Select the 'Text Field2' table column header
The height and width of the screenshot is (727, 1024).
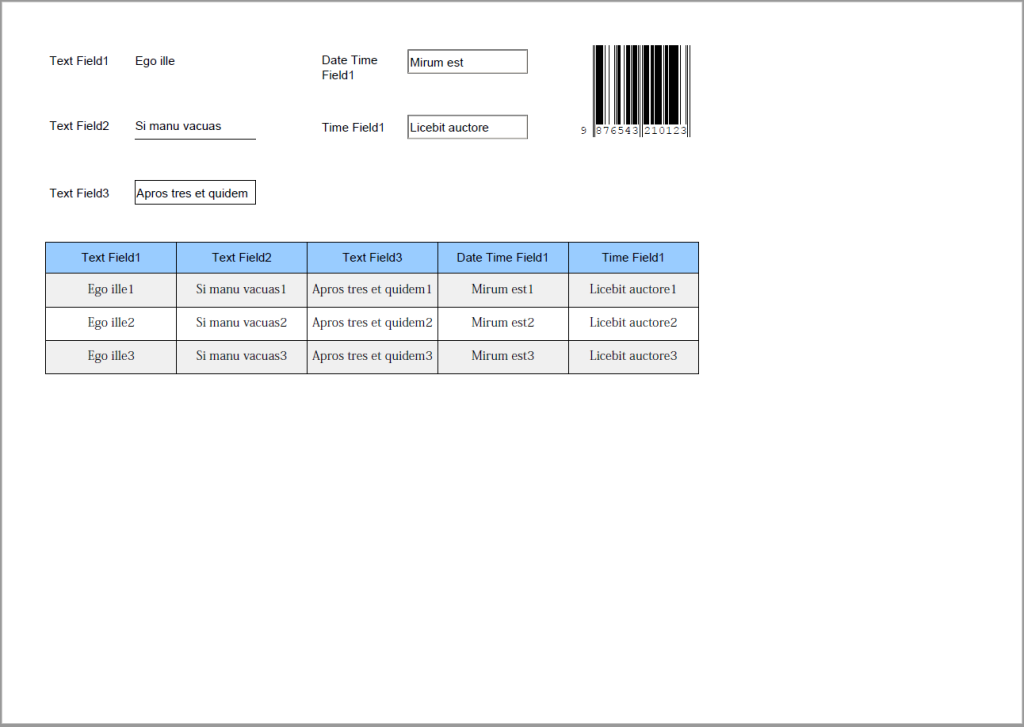pyautogui.click(x=242, y=257)
